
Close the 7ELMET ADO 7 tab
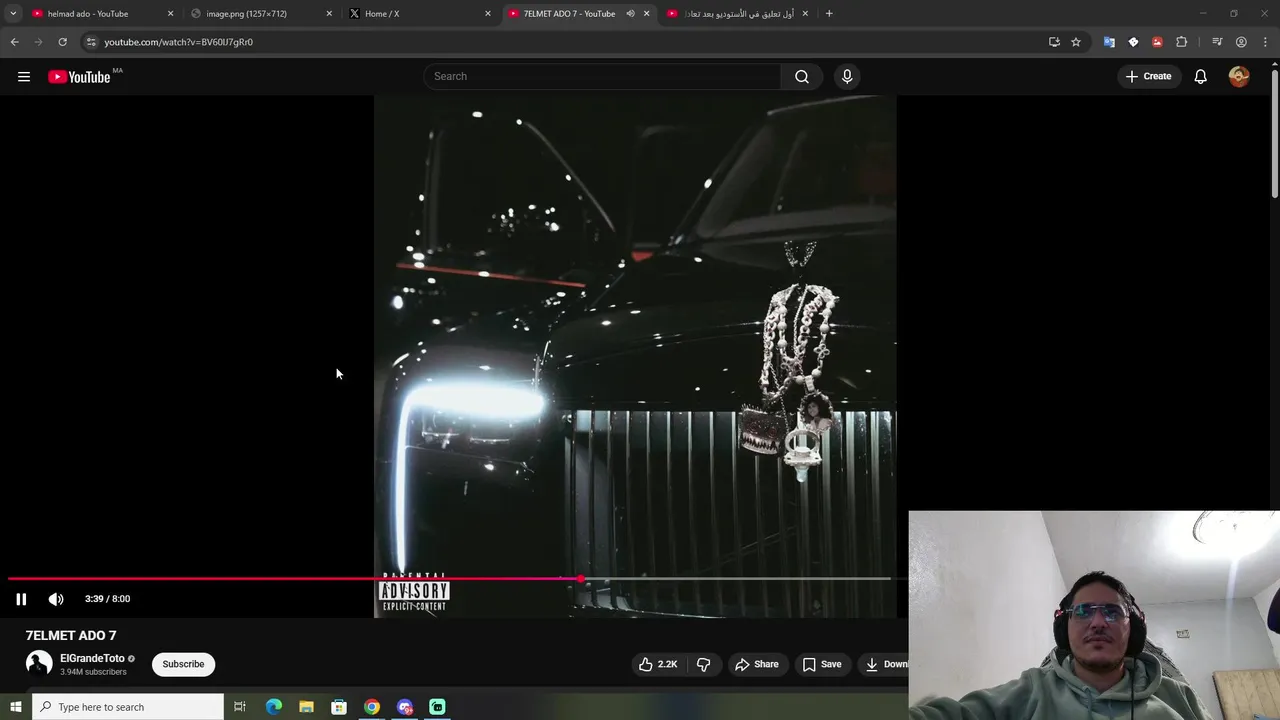[646, 14]
